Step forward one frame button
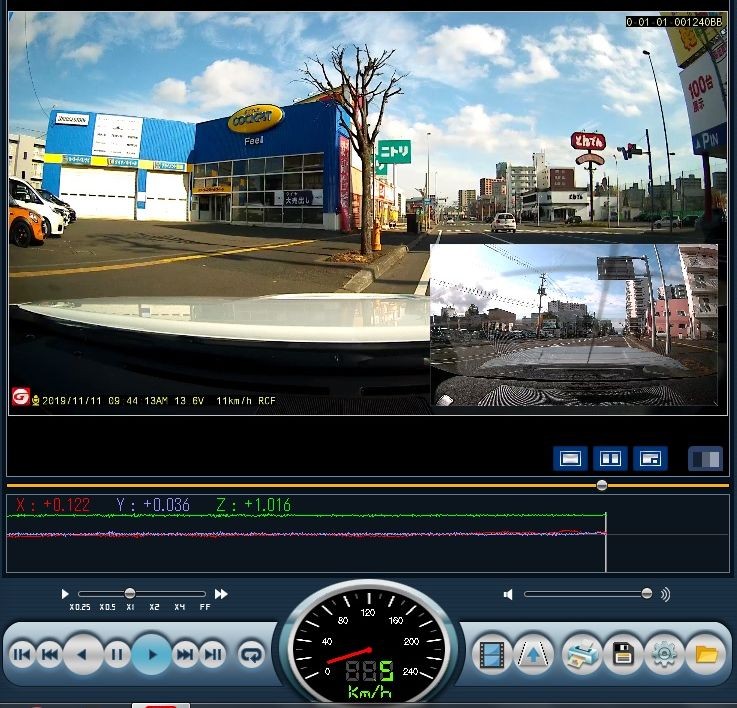Screen dimensions: 737x708 [213, 654]
